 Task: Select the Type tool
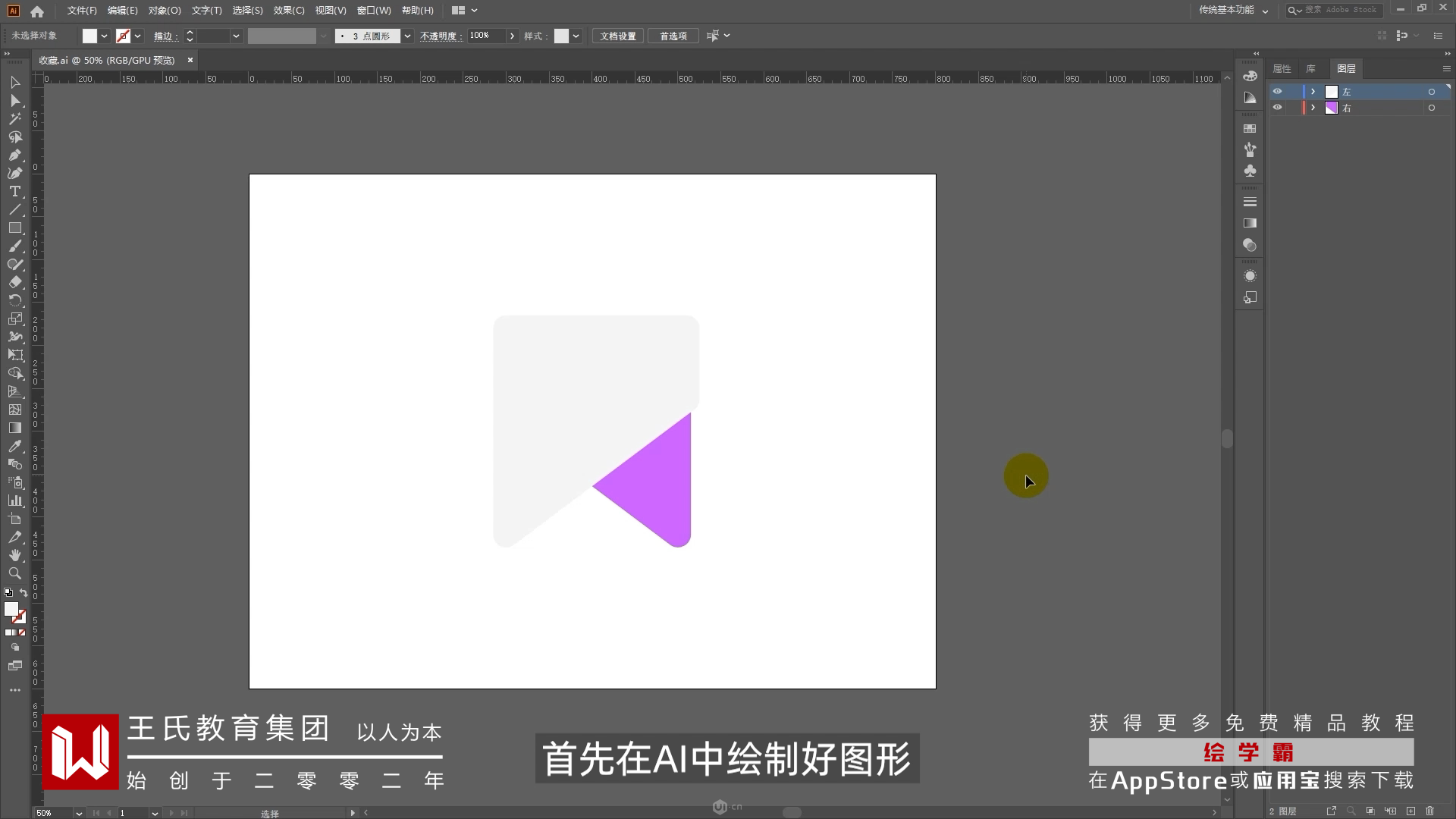[x=14, y=192]
